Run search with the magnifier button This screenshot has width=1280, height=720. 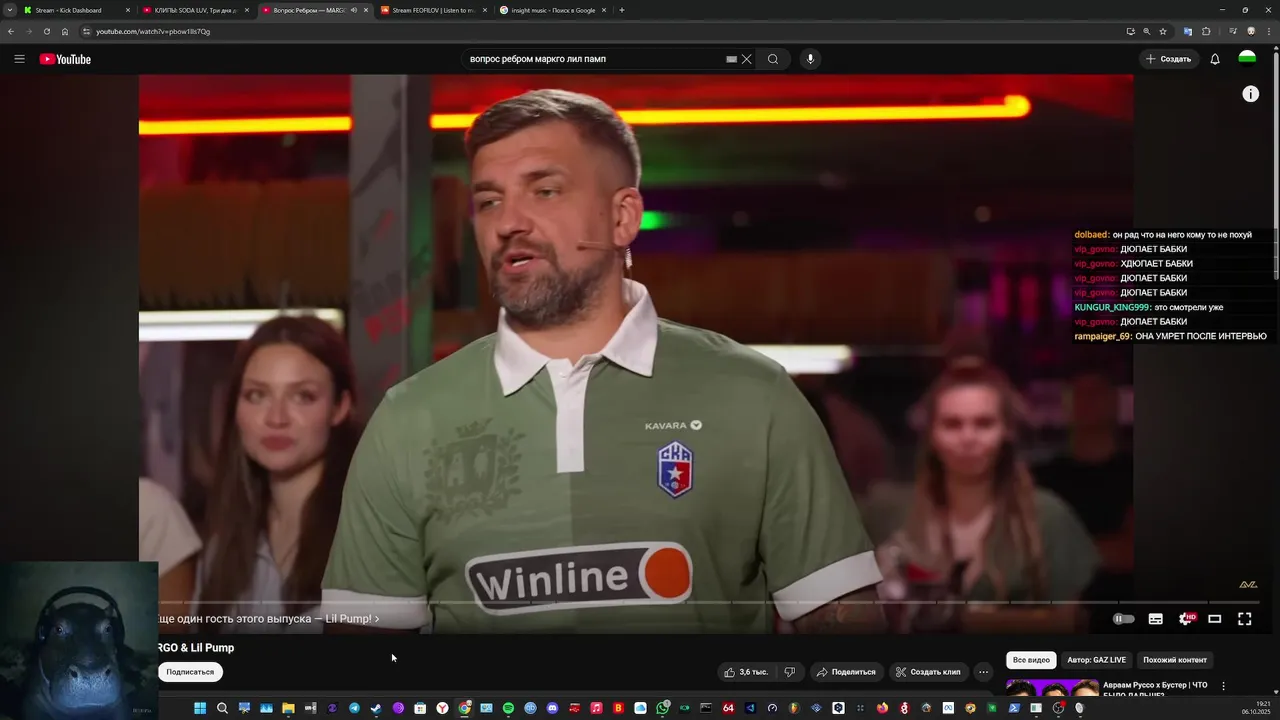tap(773, 59)
